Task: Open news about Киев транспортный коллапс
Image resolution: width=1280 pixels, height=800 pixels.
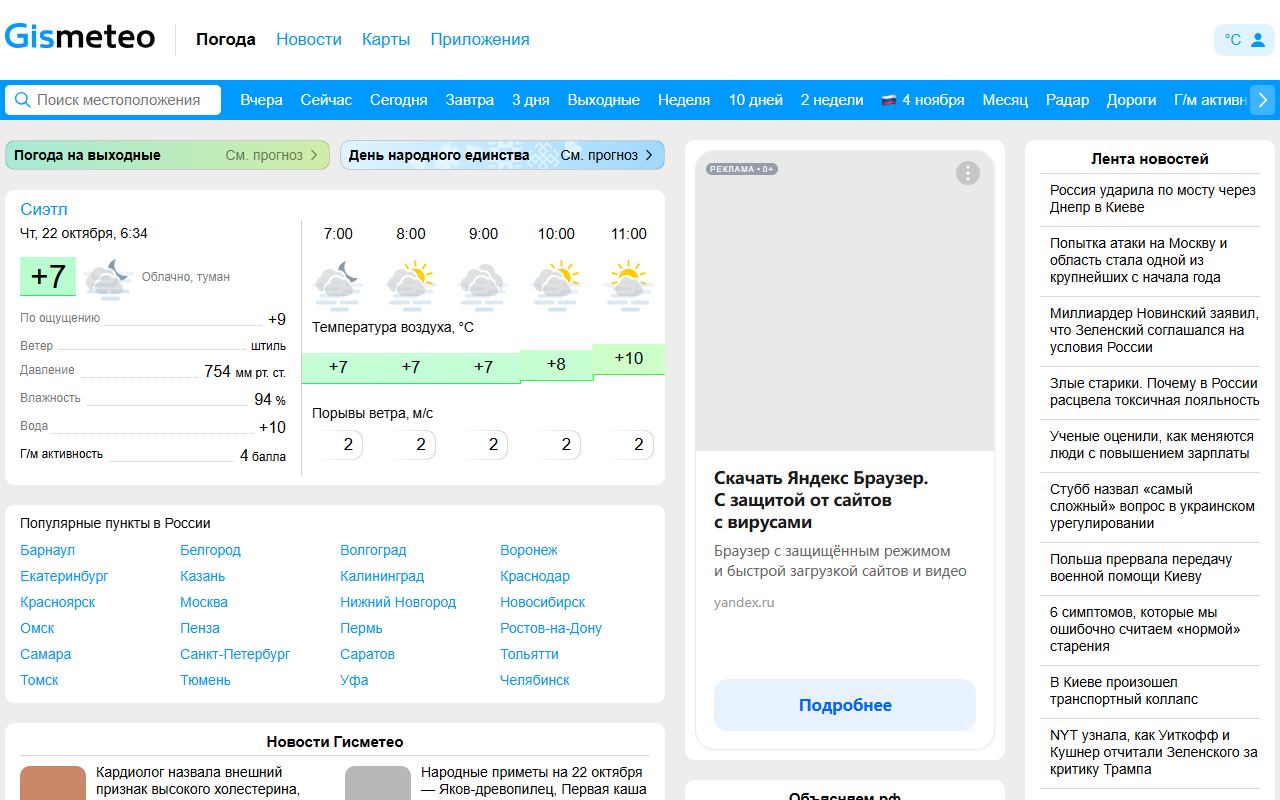Action: (x=1124, y=691)
